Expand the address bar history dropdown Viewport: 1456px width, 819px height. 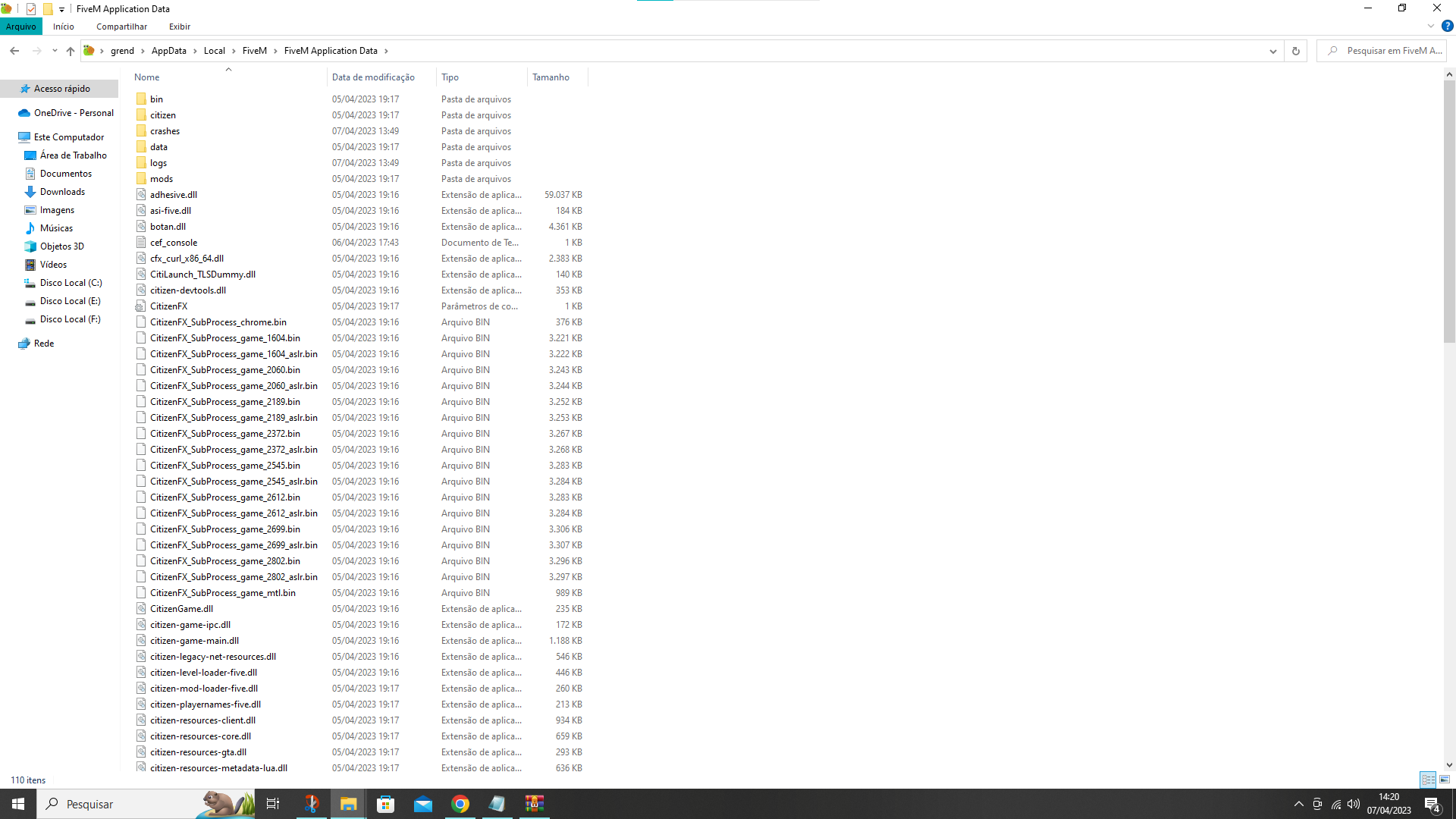pos(1273,51)
